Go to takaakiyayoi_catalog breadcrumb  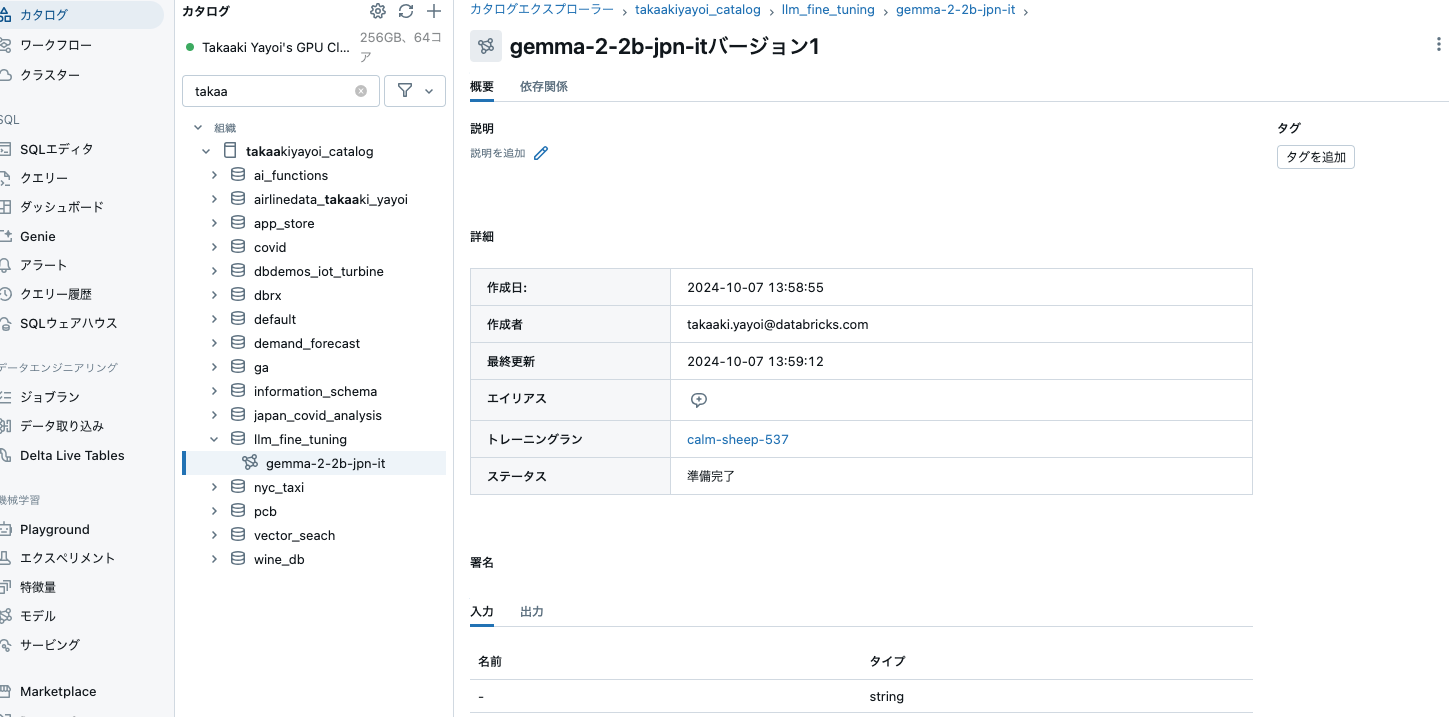pos(698,9)
